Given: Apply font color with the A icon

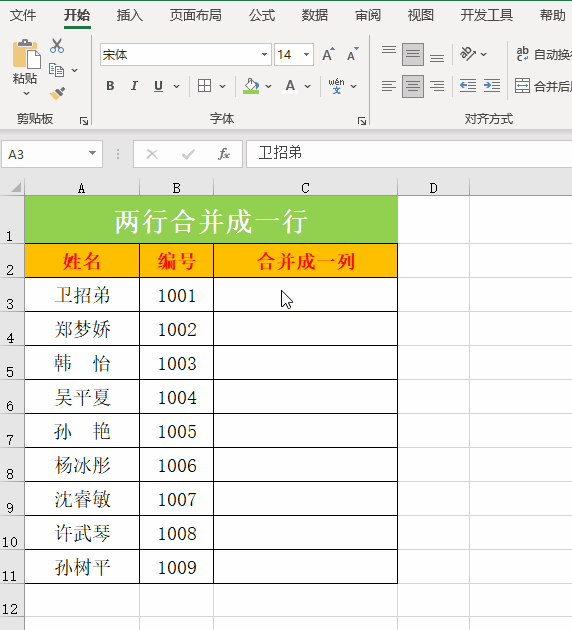Looking at the screenshot, I should pyautogui.click(x=290, y=86).
